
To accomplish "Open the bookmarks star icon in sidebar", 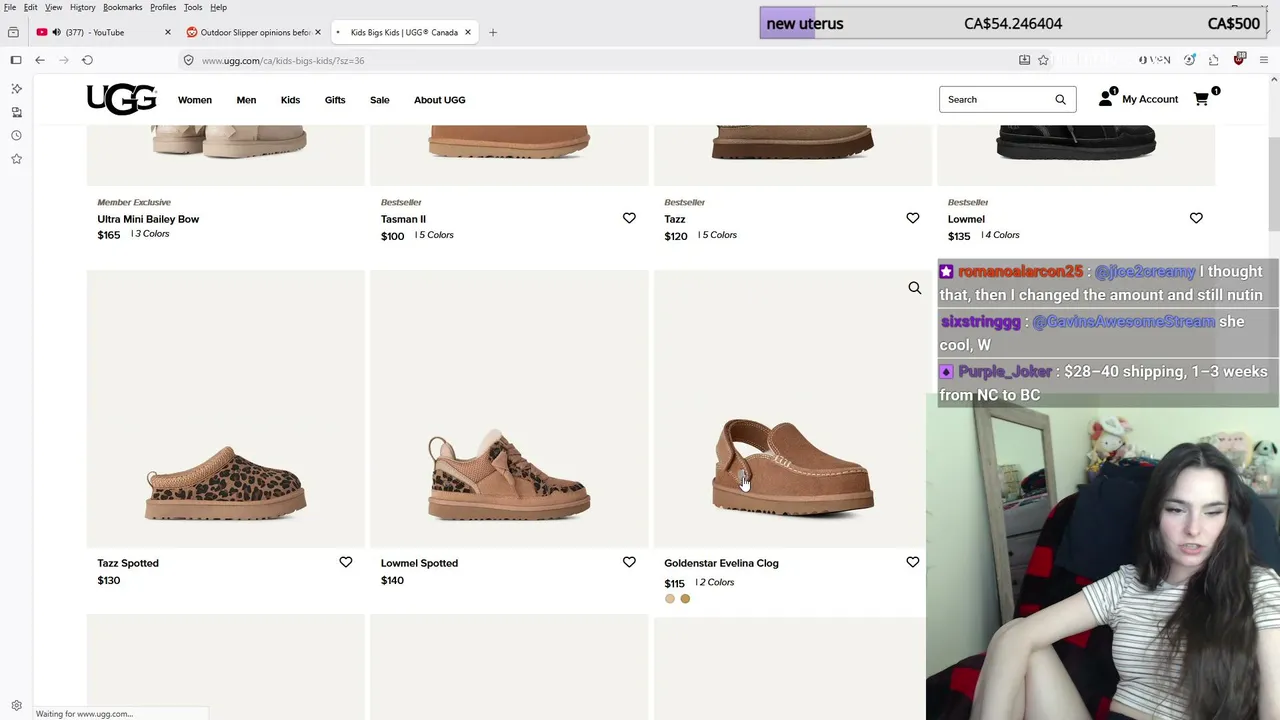I will click(x=16, y=159).
